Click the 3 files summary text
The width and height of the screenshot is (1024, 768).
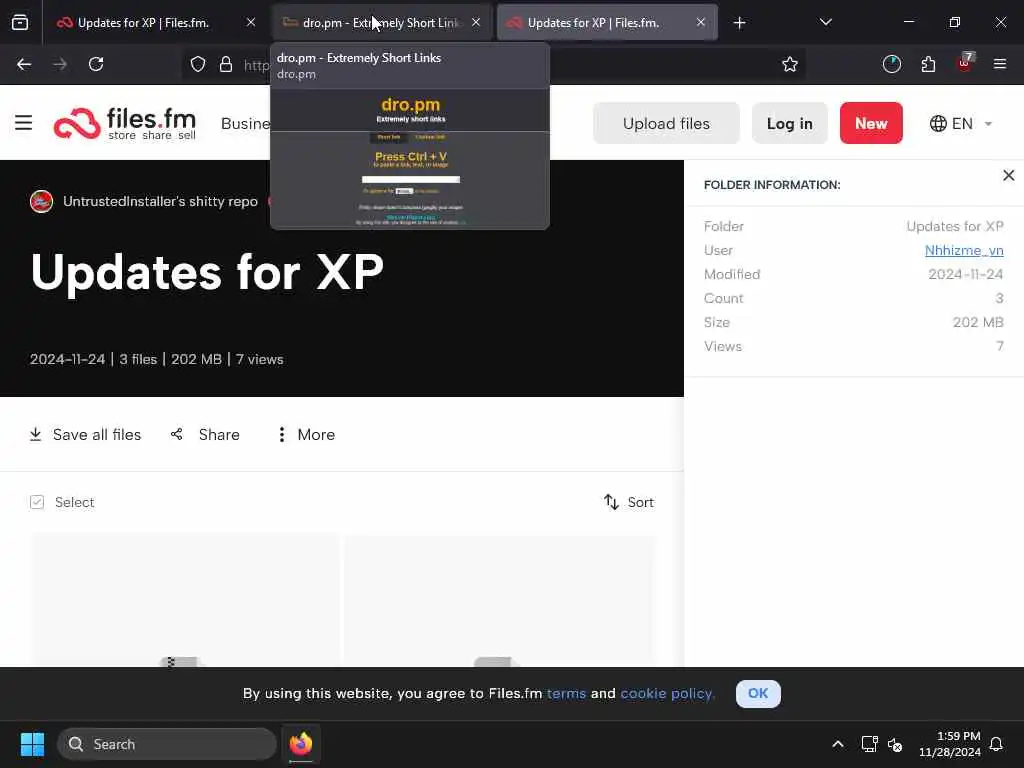pyautogui.click(x=138, y=359)
